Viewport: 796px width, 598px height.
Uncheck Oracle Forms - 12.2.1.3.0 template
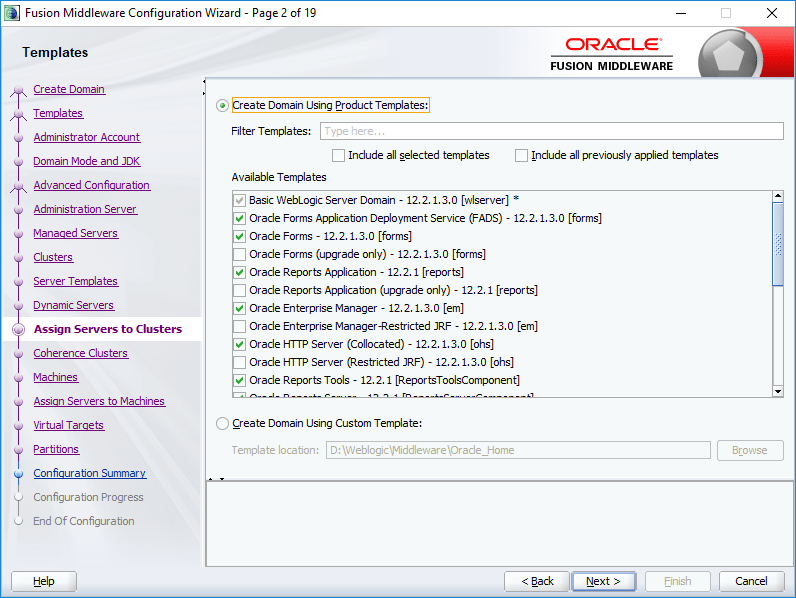240,237
